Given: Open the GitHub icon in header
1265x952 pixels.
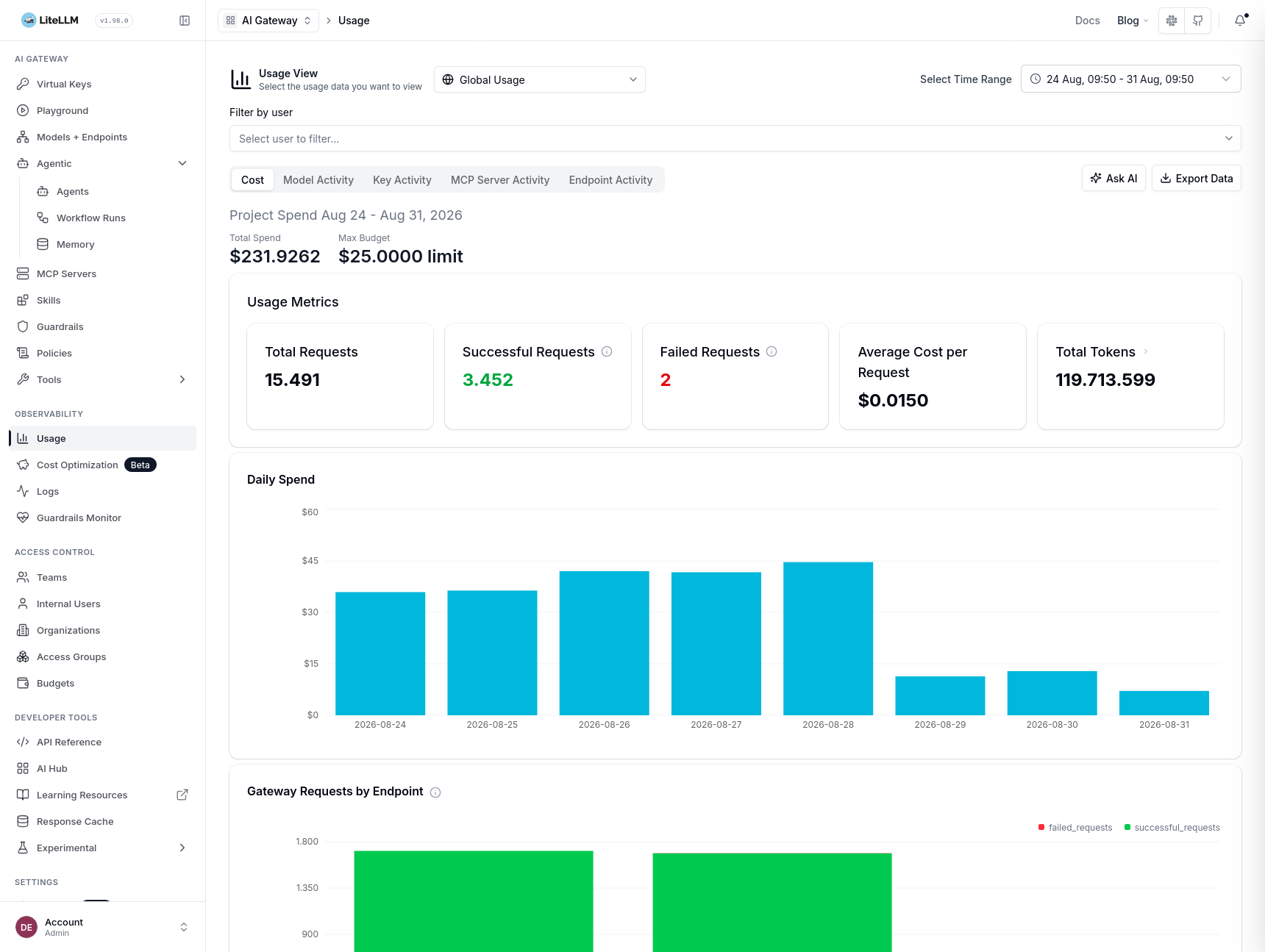Looking at the screenshot, I should [x=1198, y=21].
